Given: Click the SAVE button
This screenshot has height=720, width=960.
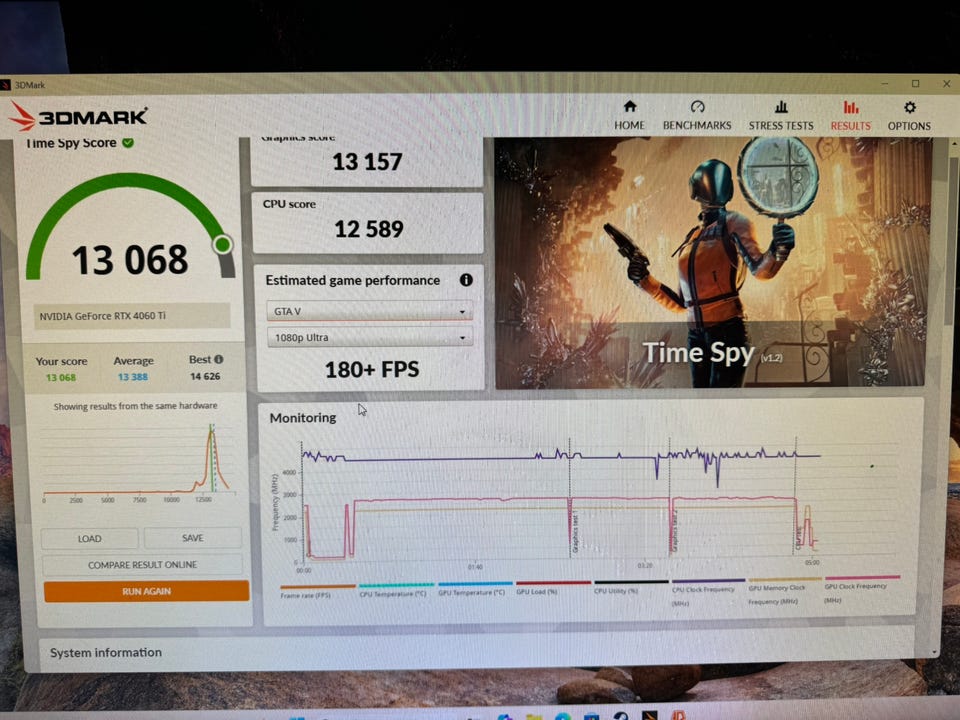Looking at the screenshot, I should point(193,538).
